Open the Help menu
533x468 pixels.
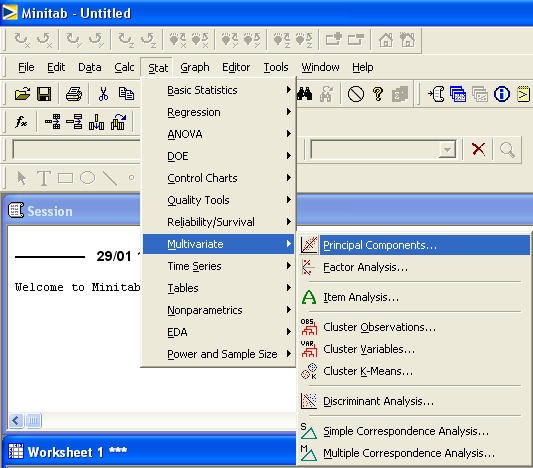(362, 67)
